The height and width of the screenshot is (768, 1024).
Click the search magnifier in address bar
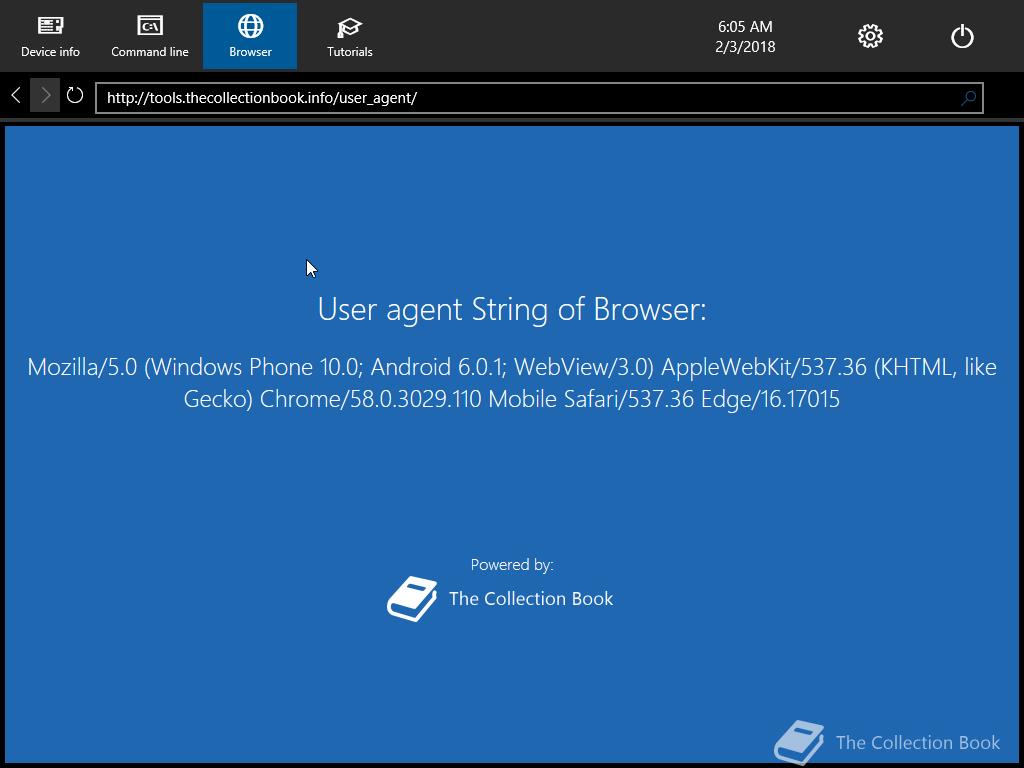coord(968,98)
